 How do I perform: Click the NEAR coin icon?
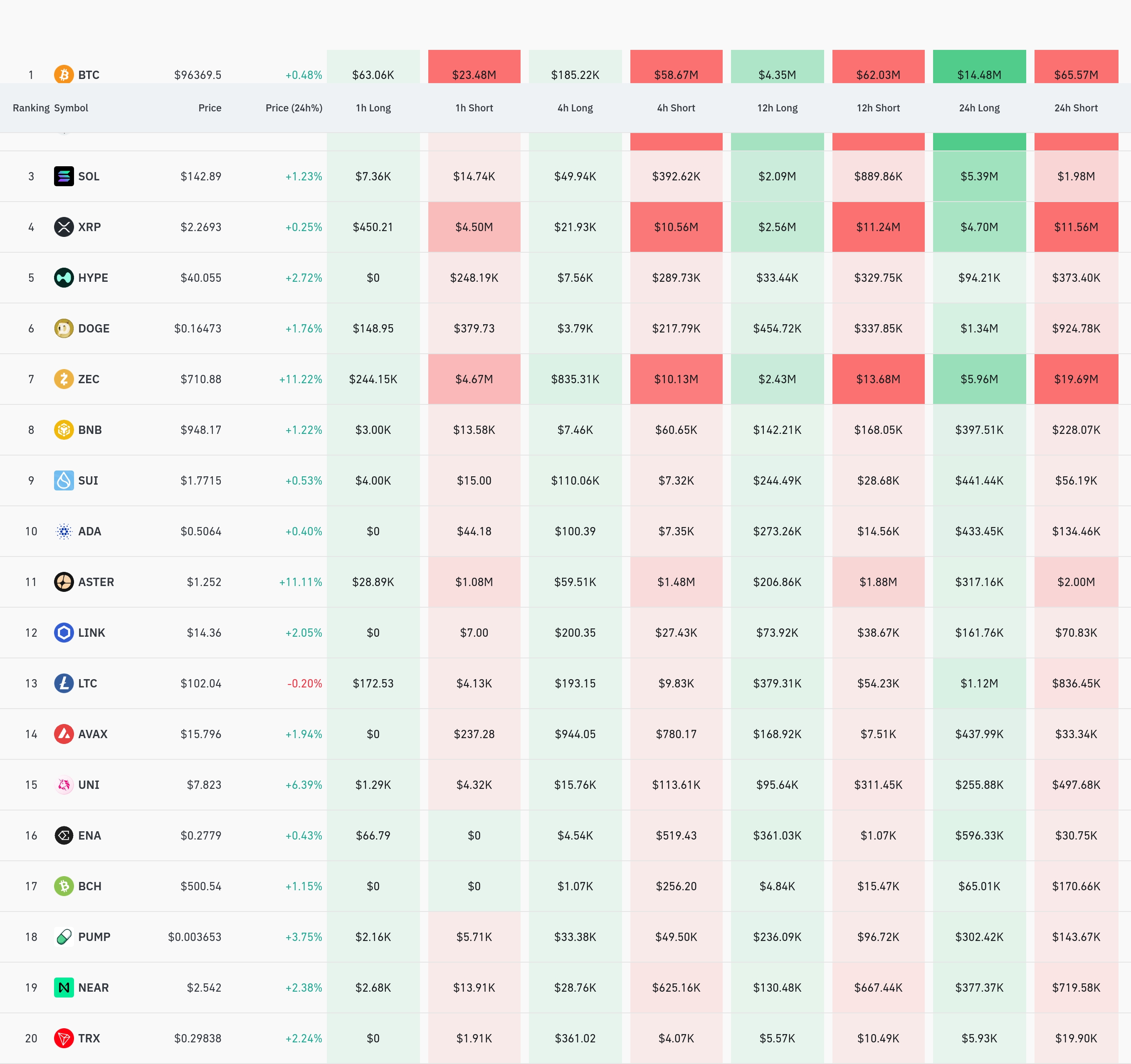pos(64,987)
